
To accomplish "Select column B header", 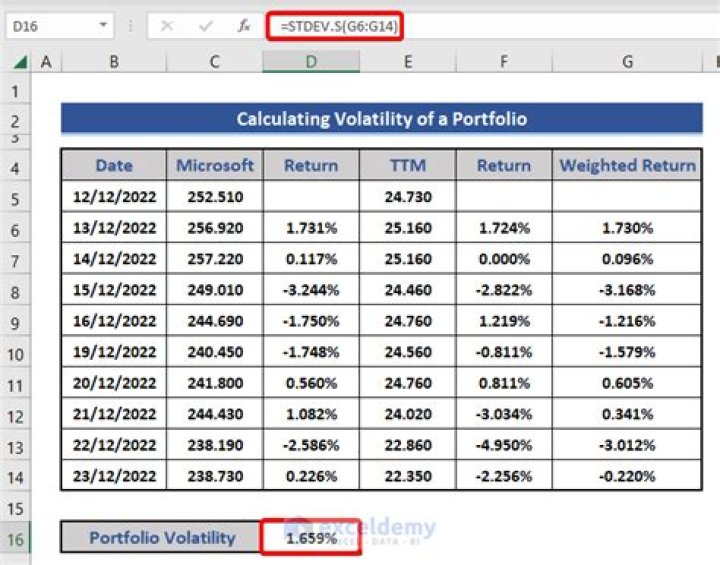I will [x=114, y=62].
